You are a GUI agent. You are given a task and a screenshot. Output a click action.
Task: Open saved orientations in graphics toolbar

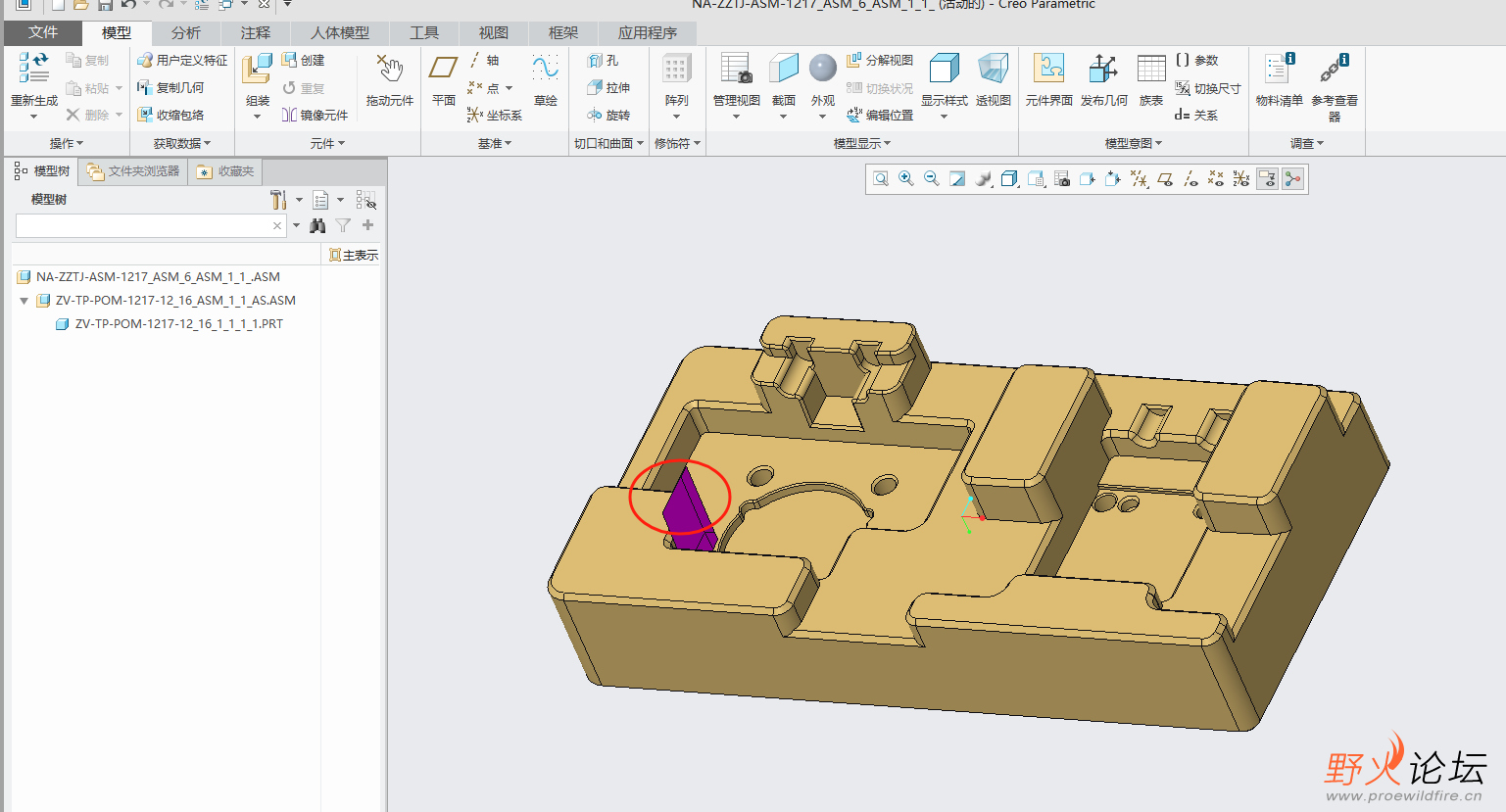[1036, 179]
